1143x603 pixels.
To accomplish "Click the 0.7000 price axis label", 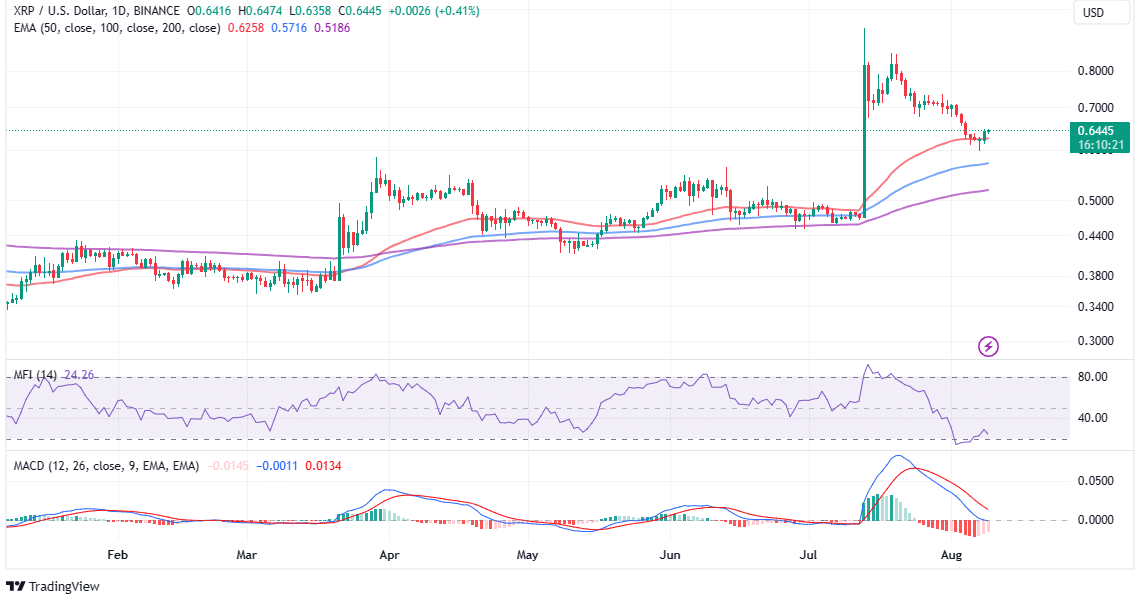I will [1096, 108].
